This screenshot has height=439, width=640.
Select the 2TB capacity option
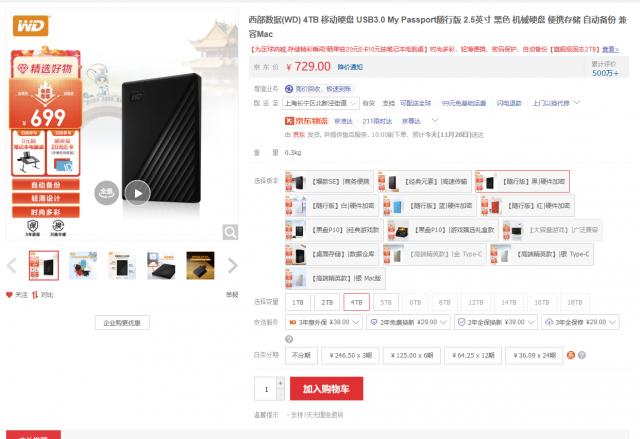[x=327, y=302]
